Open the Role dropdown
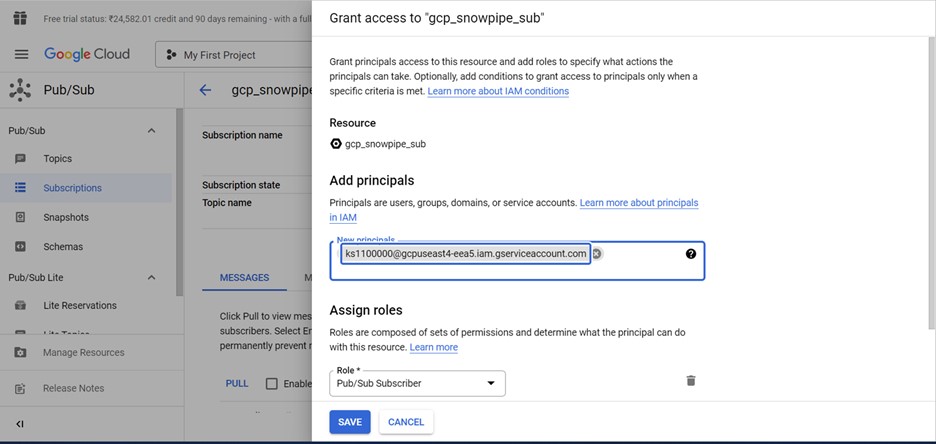Image resolution: width=936 pixels, height=444 pixels. tap(417, 383)
